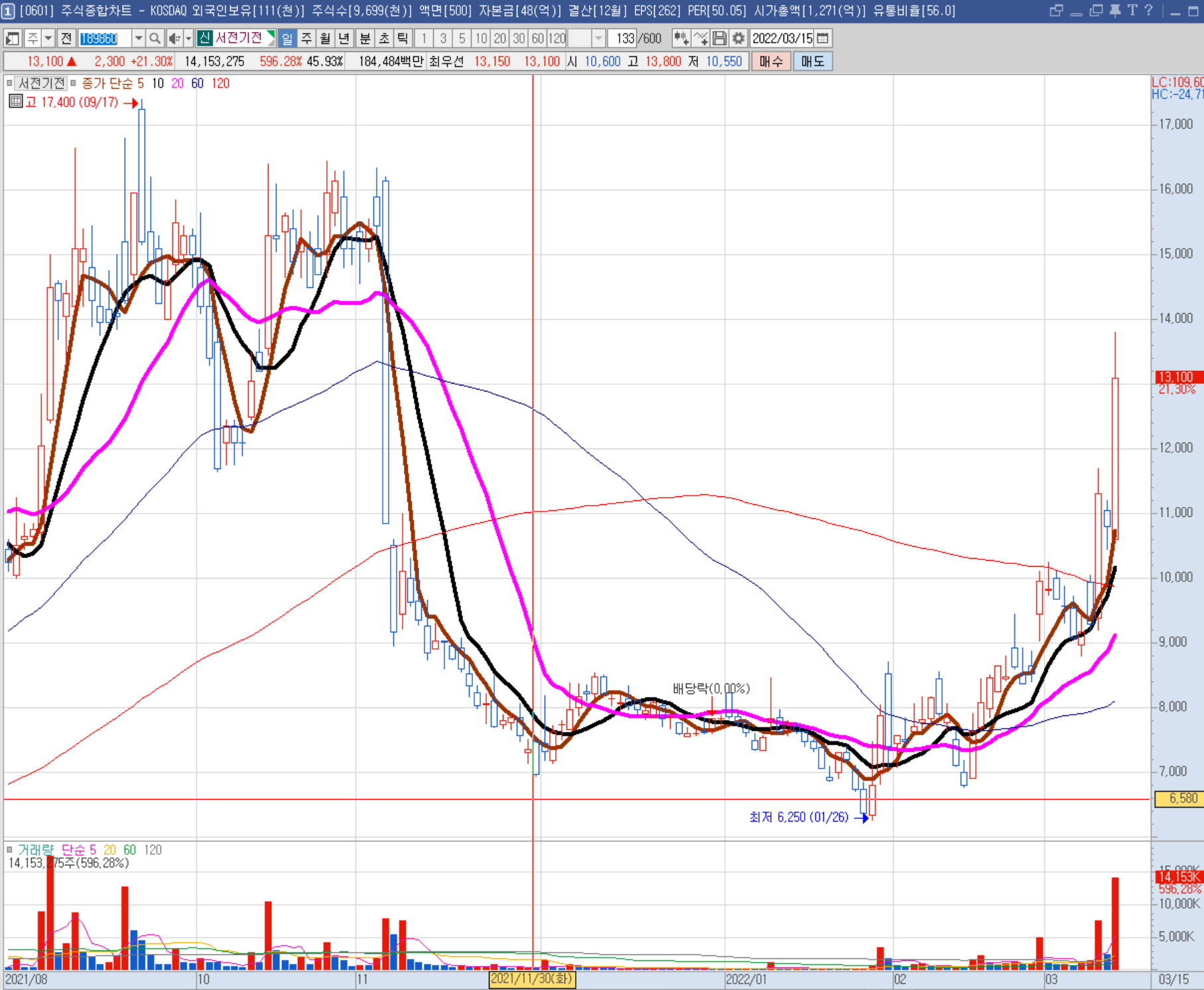Switch to 년 yearly chart period
This screenshot has height=990, width=1204.
[x=344, y=38]
